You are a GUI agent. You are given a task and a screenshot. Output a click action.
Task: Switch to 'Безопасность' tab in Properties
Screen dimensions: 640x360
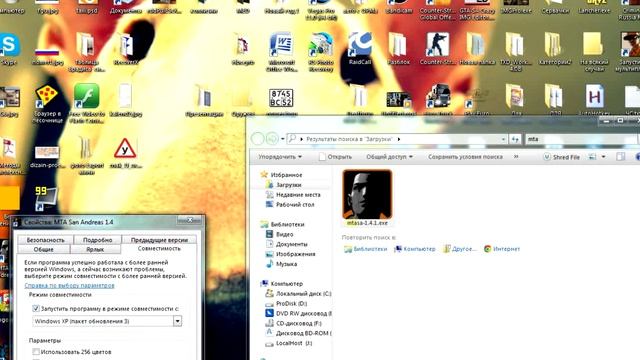coord(46,240)
